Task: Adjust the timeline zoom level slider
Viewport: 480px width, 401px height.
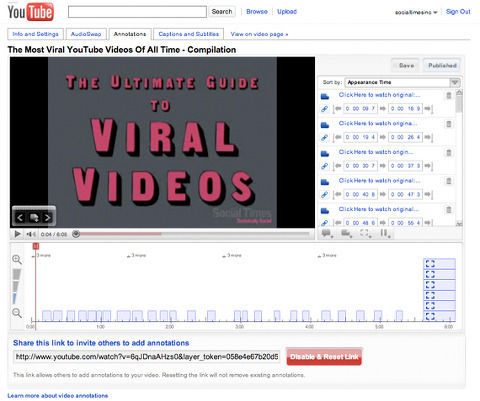Action: coord(16,286)
